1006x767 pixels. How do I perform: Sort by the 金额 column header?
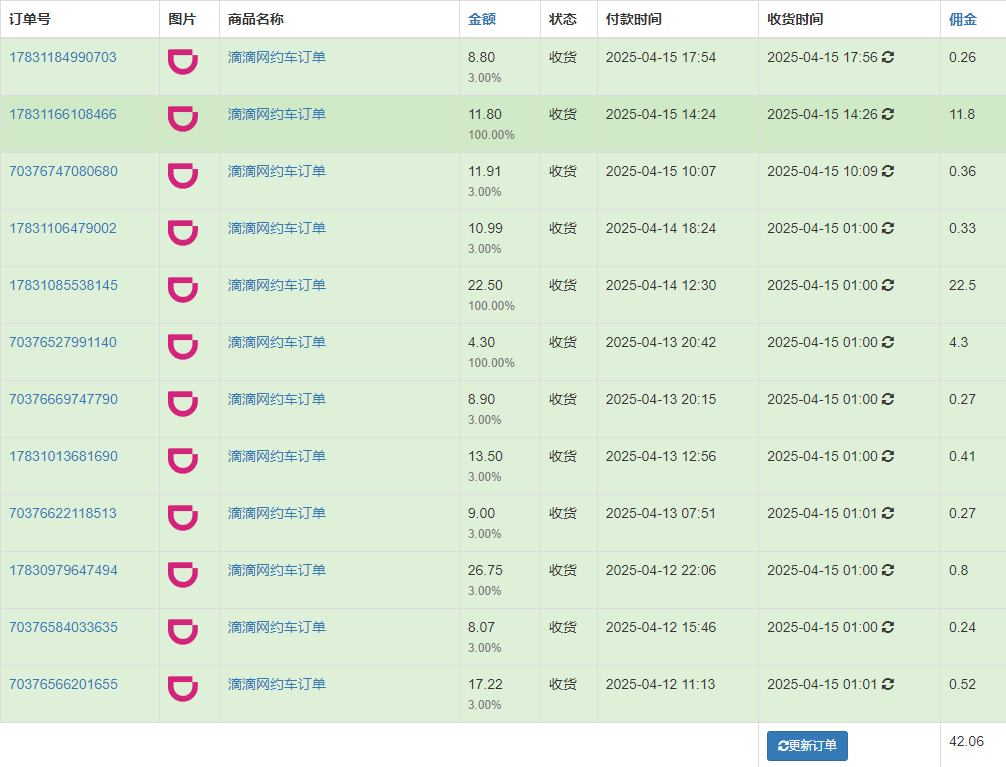tap(482, 19)
